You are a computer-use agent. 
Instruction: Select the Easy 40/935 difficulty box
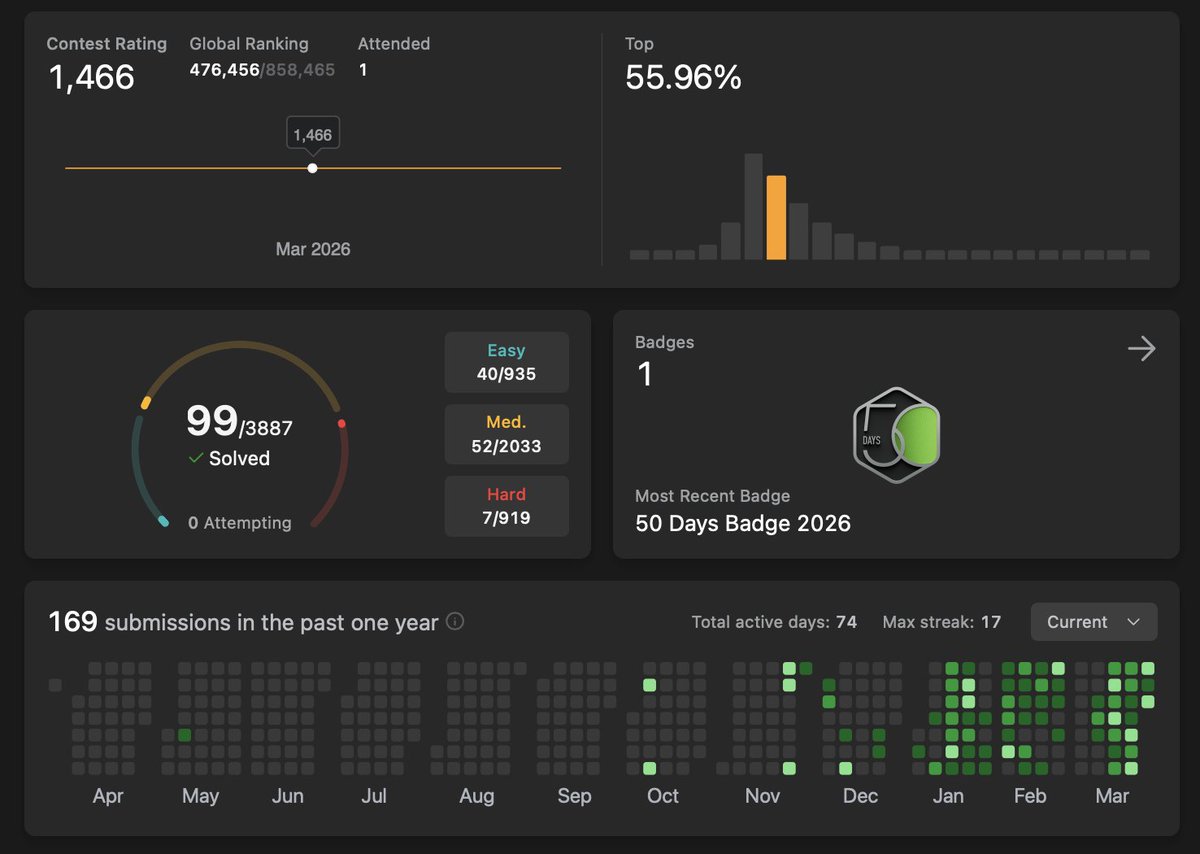click(x=507, y=363)
